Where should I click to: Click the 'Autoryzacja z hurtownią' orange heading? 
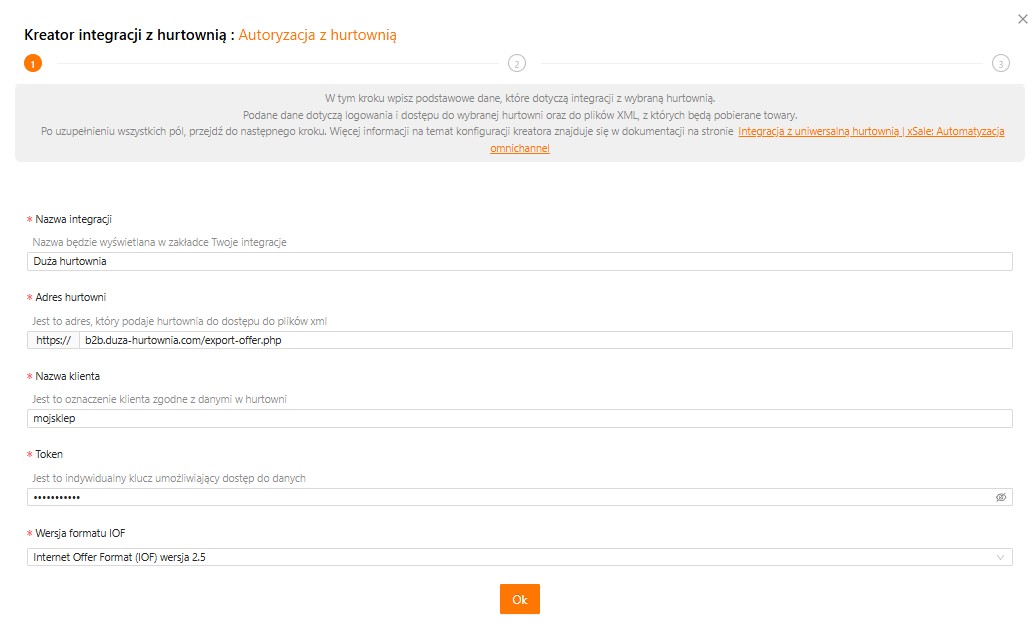point(317,35)
